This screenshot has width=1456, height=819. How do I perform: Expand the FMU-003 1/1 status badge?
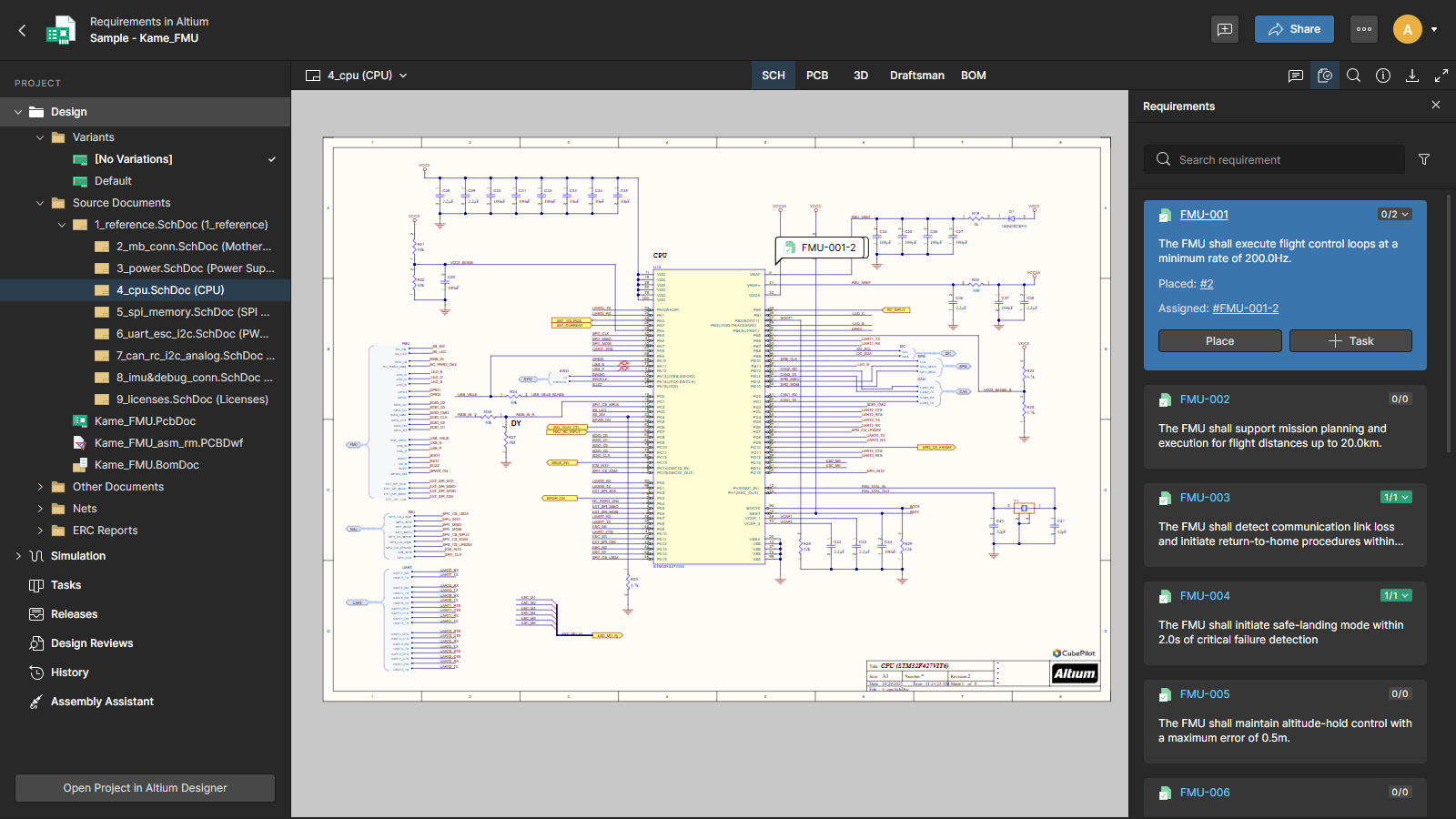click(x=1396, y=498)
